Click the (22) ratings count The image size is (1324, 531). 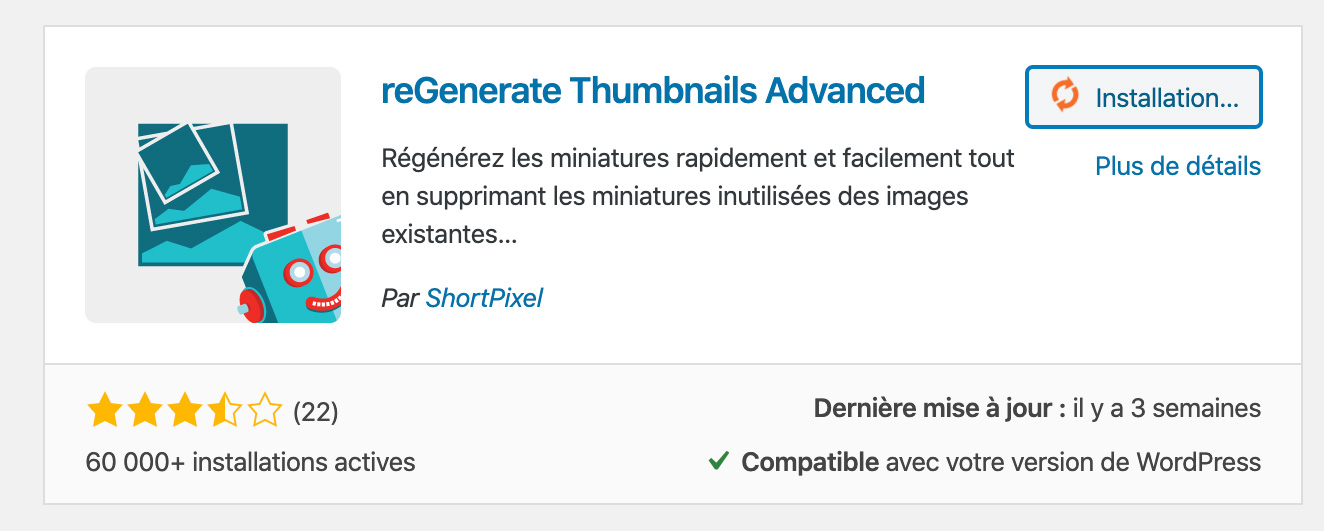tap(316, 411)
